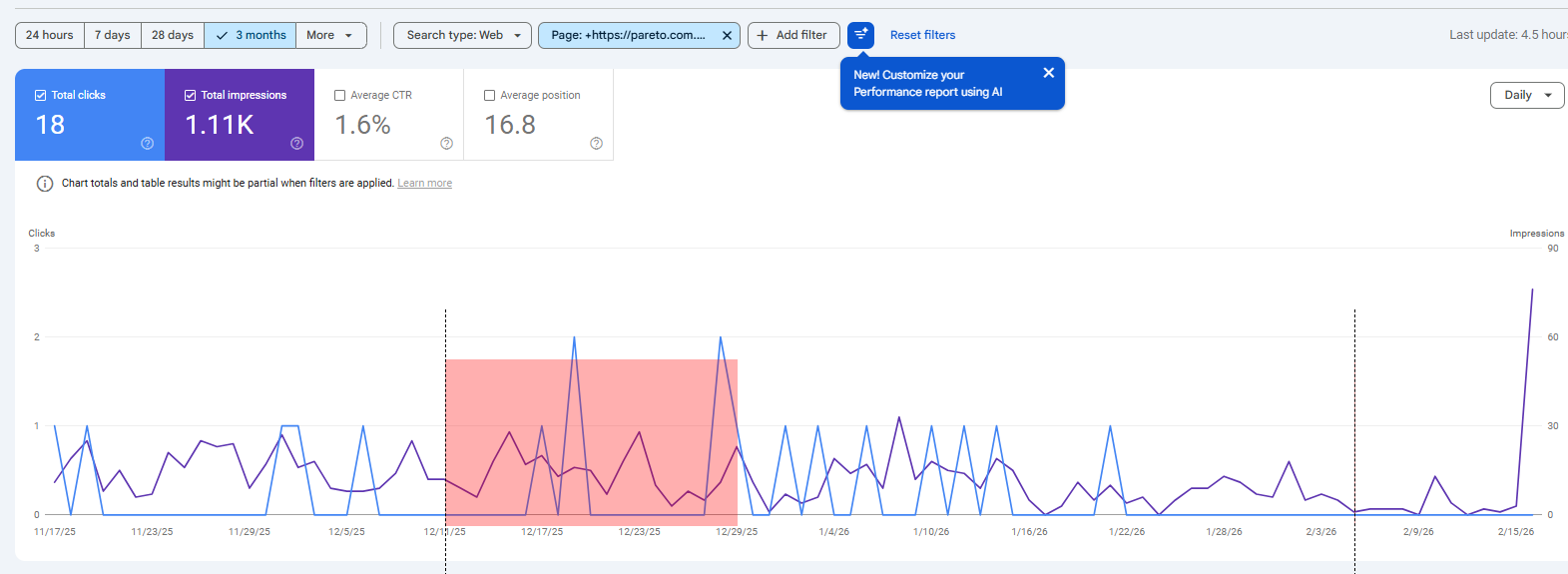The height and width of the screenshot is (574, 1568).
Task: Remove the Page filter chip
Action: [x=727, y=36]
